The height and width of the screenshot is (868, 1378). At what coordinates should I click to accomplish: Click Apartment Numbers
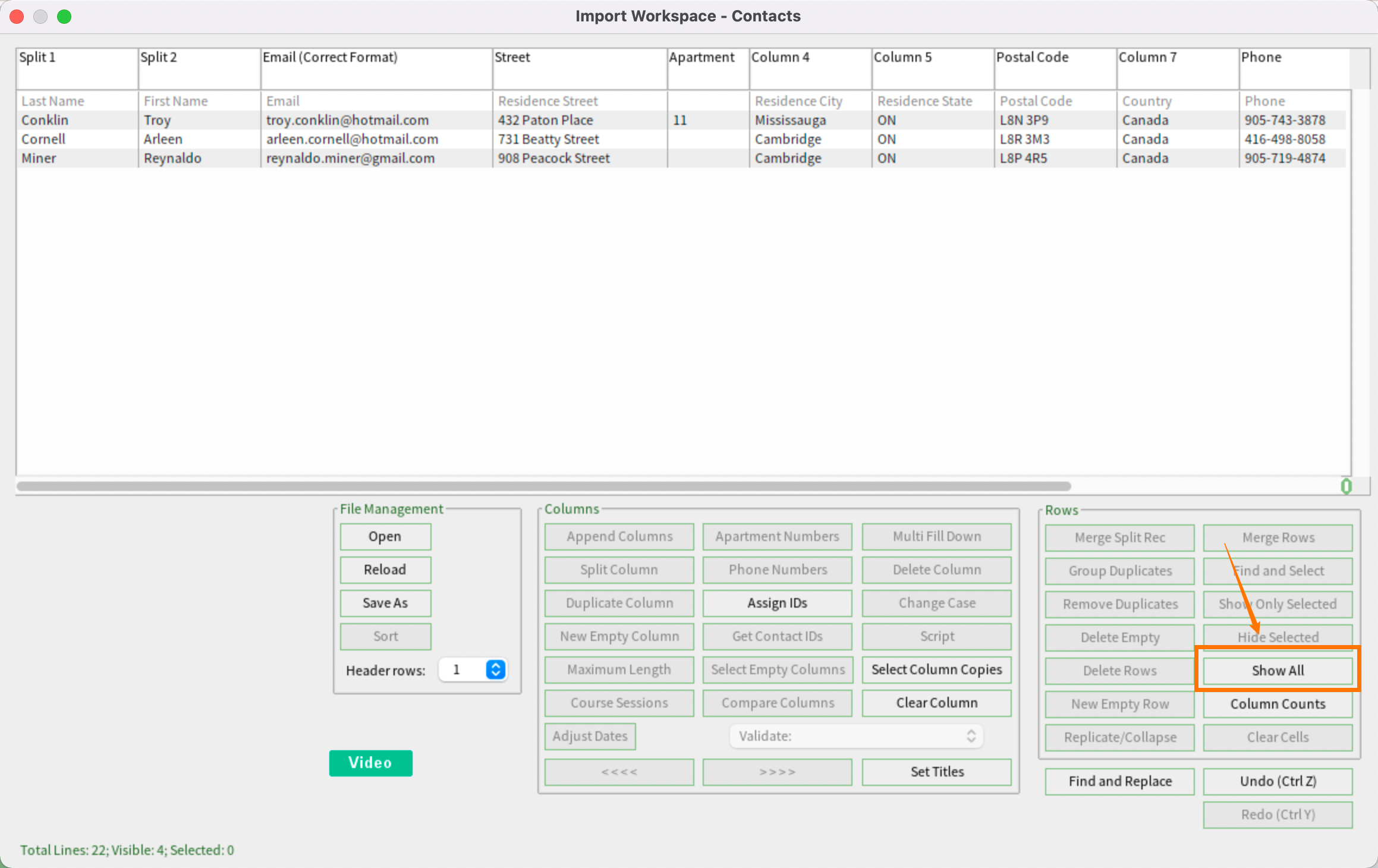click(778, 537)
